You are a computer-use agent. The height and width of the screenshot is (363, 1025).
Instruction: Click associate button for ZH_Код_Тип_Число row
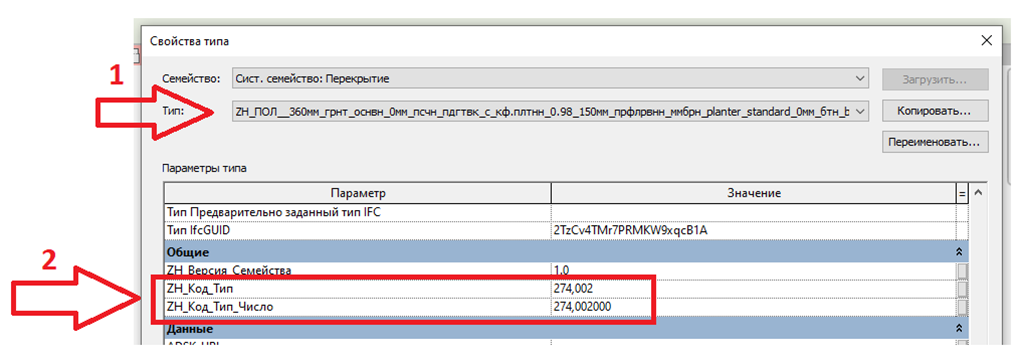962,307
